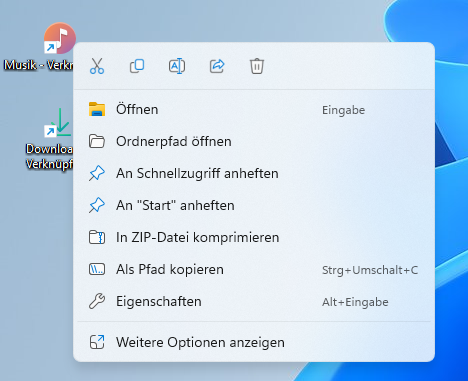
Task: Choose Ordnerpfad öffnen
Action: pyautogui.click(x=254, y=141)
